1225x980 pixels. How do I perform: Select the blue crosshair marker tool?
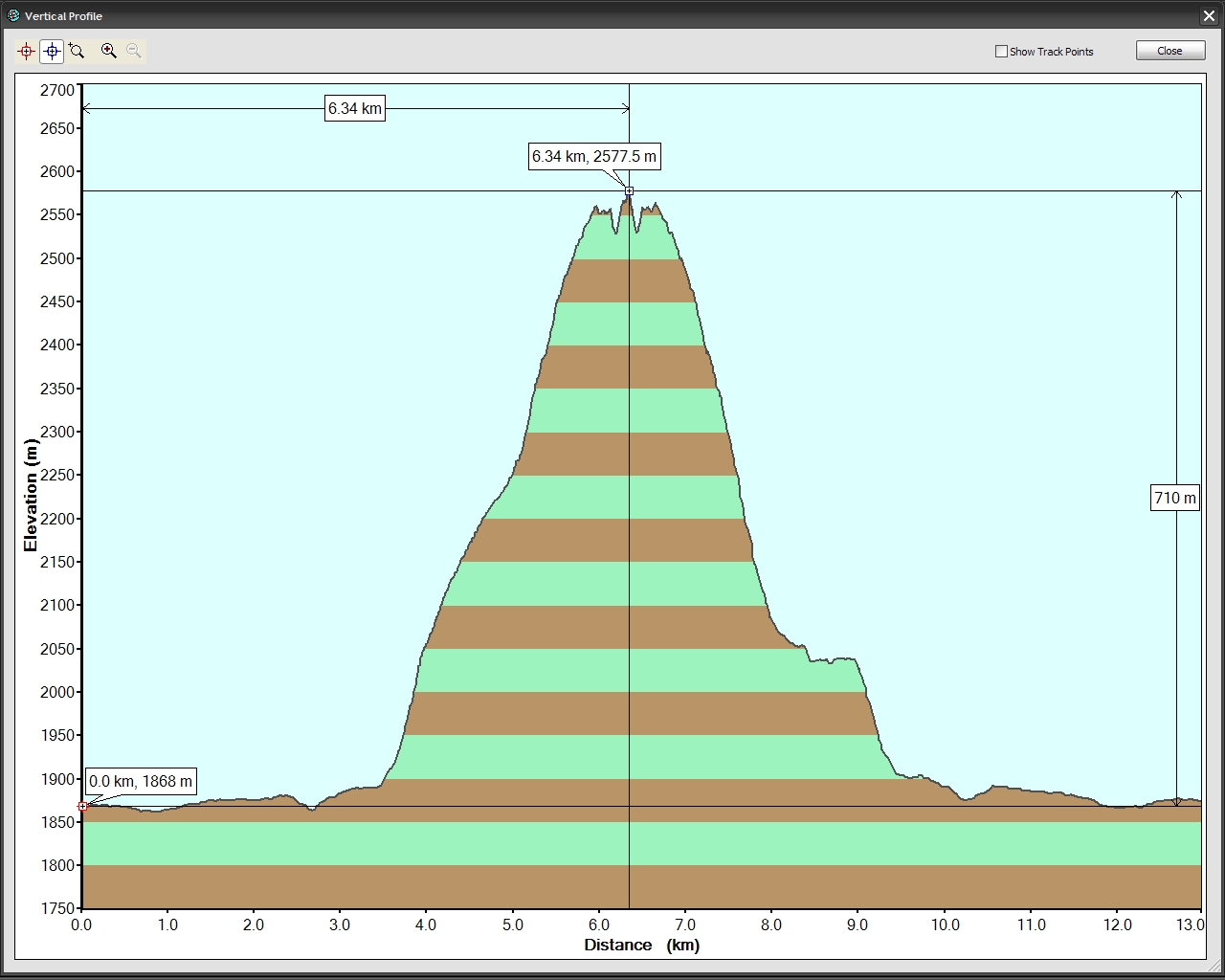tap(52, 52)
